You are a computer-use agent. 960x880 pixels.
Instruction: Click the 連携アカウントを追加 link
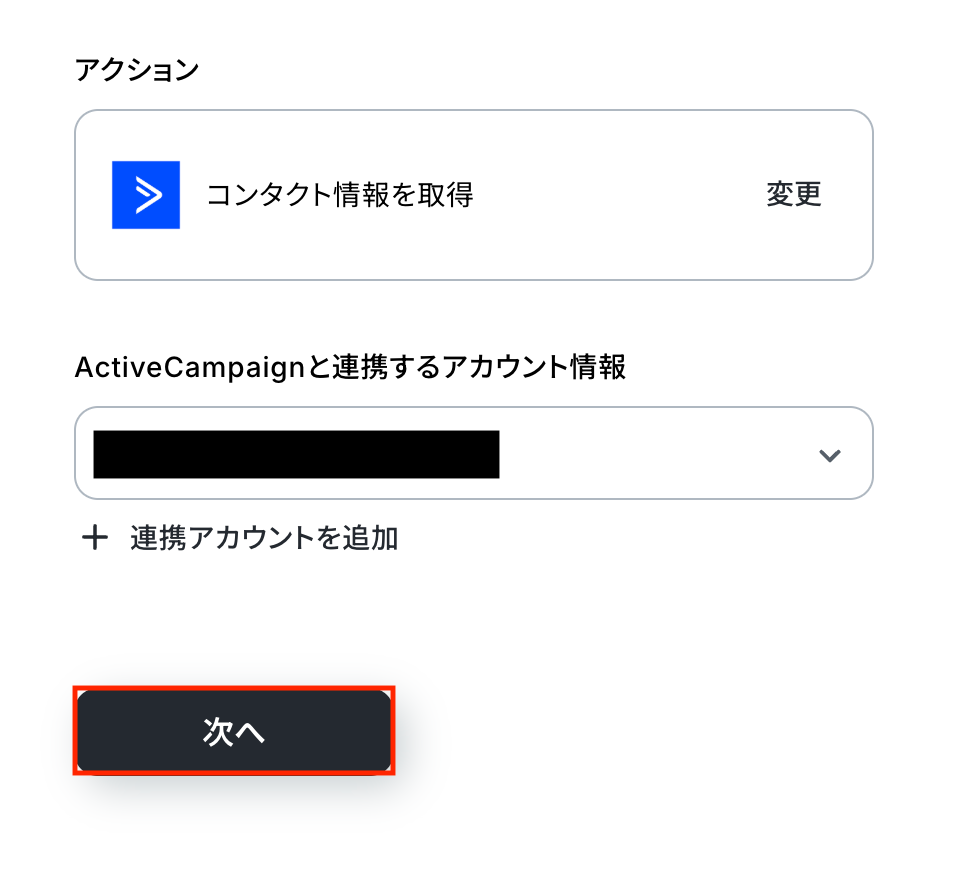[x=264, y=539]
